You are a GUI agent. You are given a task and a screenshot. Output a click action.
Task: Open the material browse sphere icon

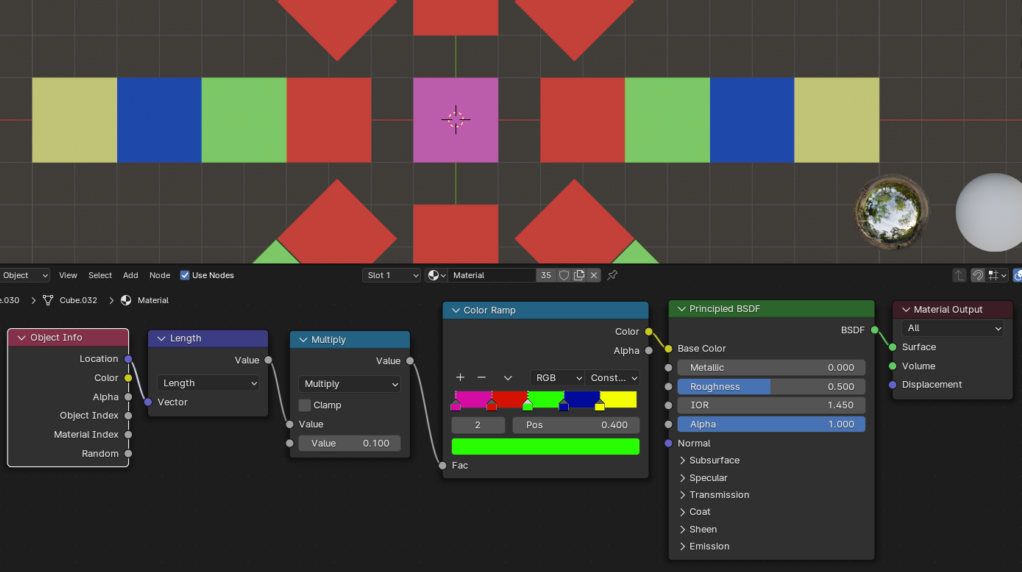click(437, 275)
